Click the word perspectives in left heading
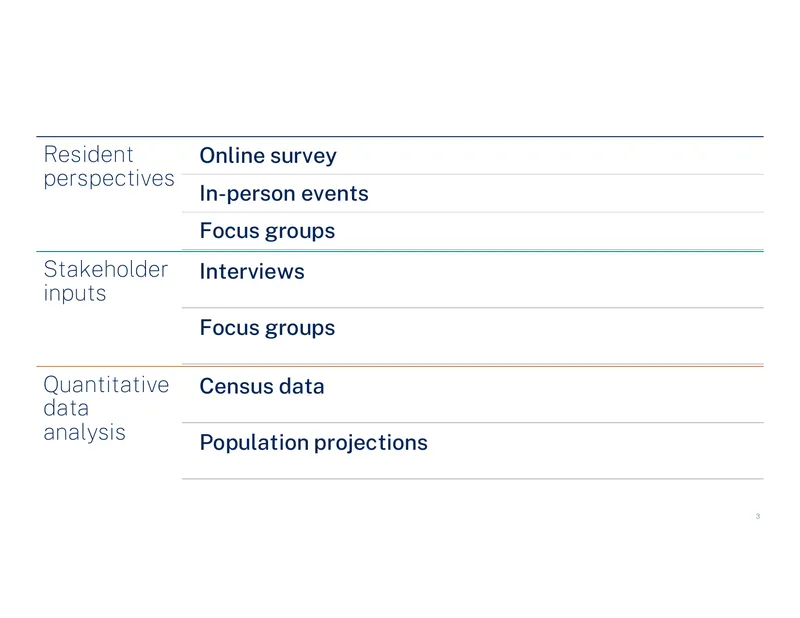 click(109, 179)
